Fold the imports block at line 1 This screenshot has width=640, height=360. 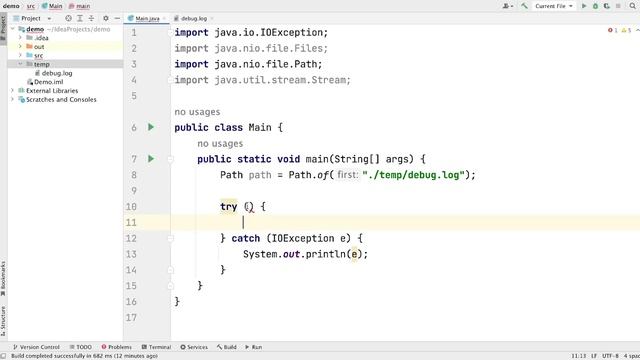(171, 33)
